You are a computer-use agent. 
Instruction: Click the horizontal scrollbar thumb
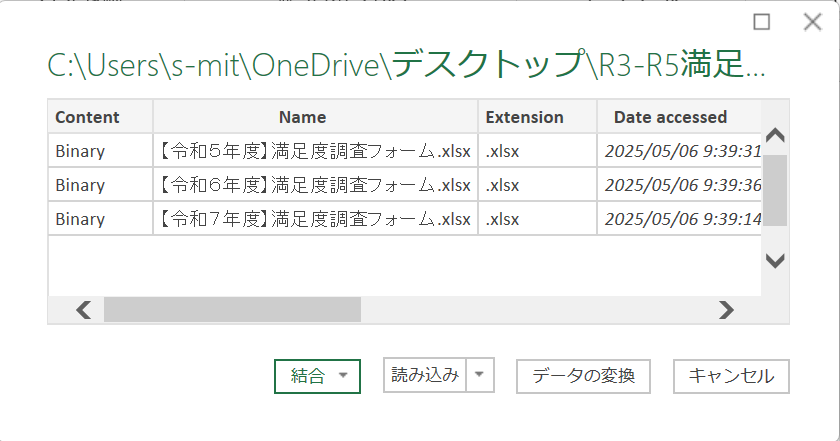(x=232, y=310)
